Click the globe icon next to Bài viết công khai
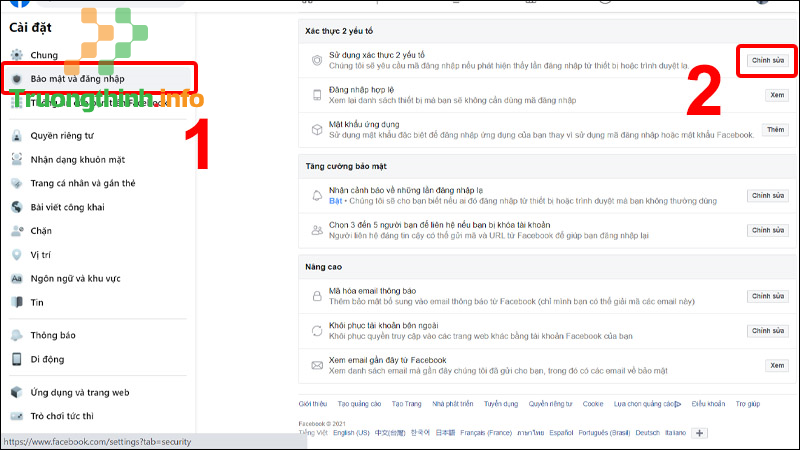Image resolution: width=800 pixels, height=450 pixels. [x=17, y=207]
